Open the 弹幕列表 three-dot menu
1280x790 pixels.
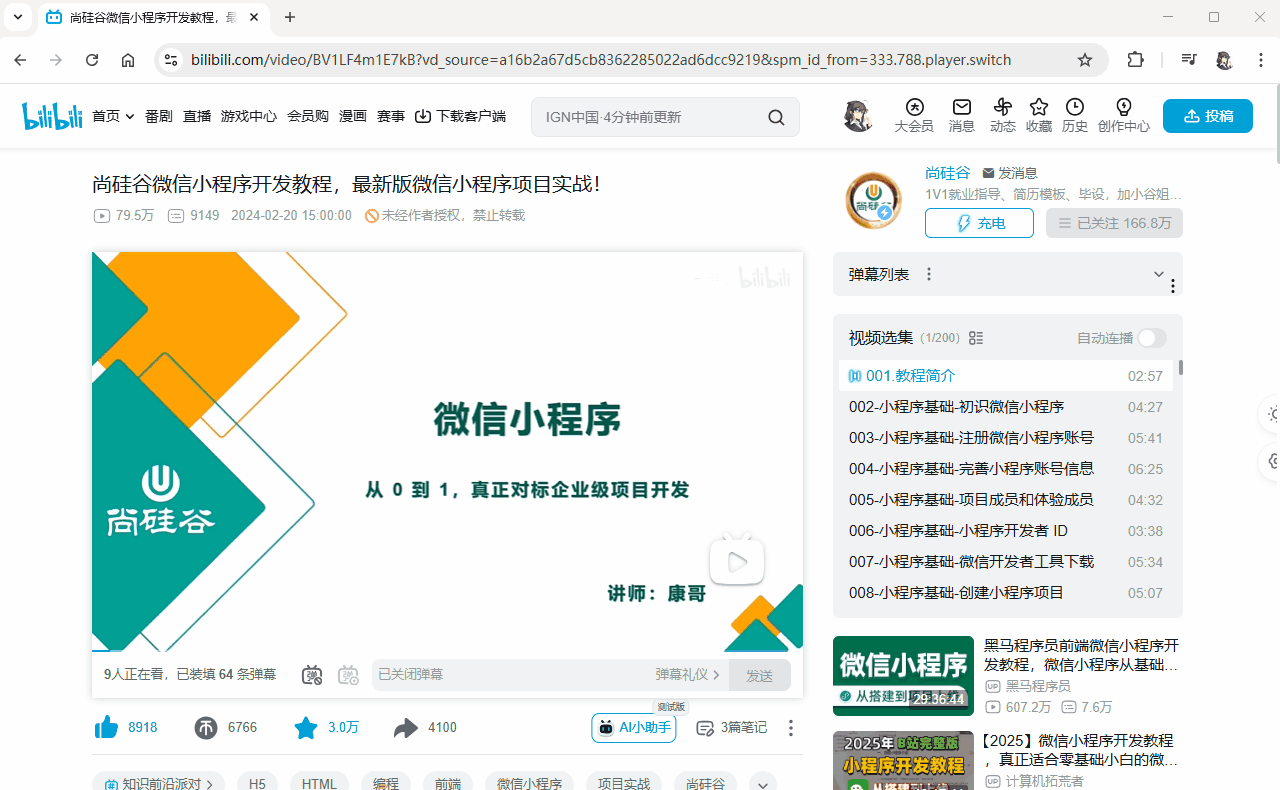click(929, 274)
